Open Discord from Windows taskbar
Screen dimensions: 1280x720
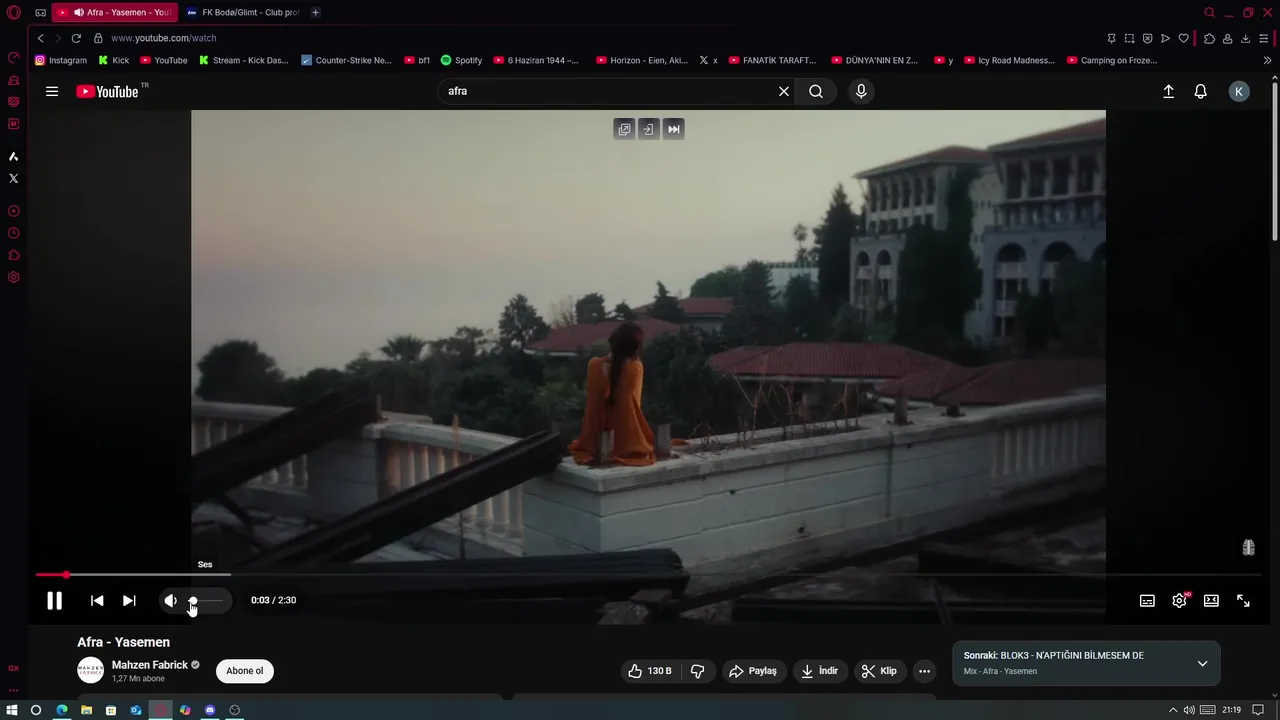click(x=210, y=710)
